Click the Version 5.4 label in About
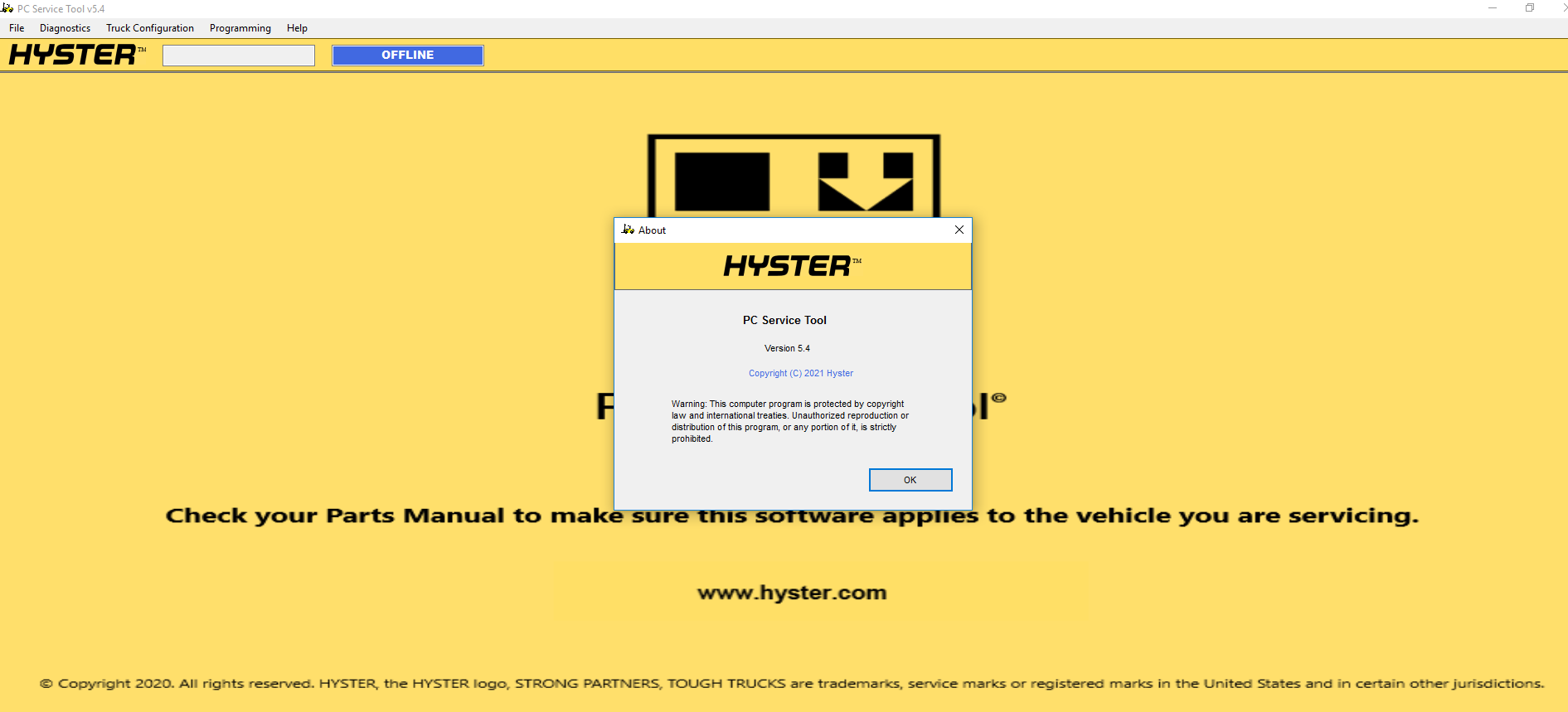The height and width of the screenshot is (712, 1568). (x=787, y=348)
